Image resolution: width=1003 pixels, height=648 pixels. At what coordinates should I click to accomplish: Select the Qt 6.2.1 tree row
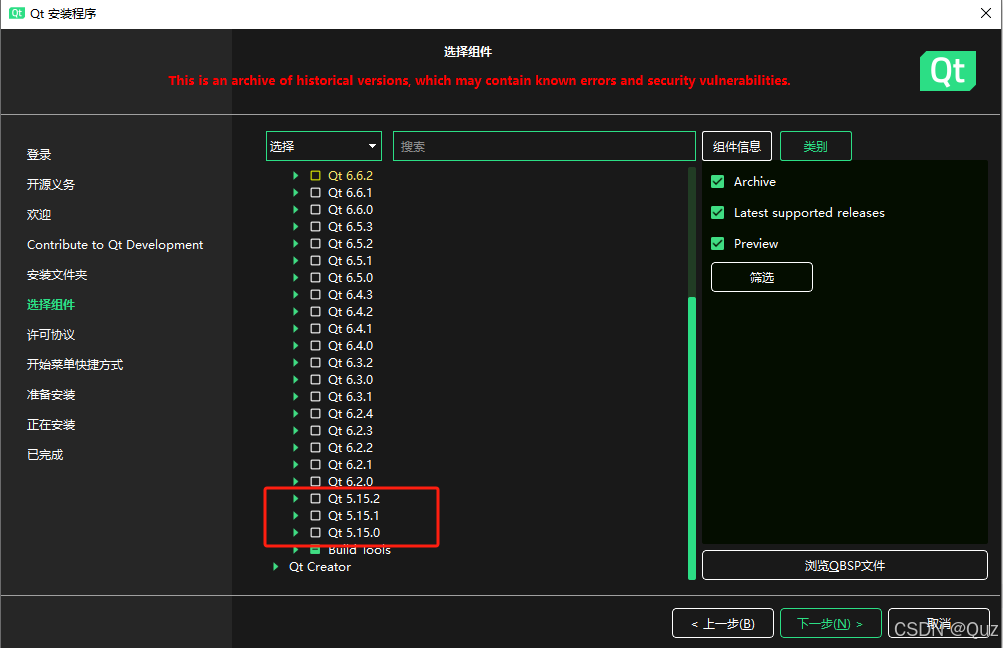pos(350,464)
